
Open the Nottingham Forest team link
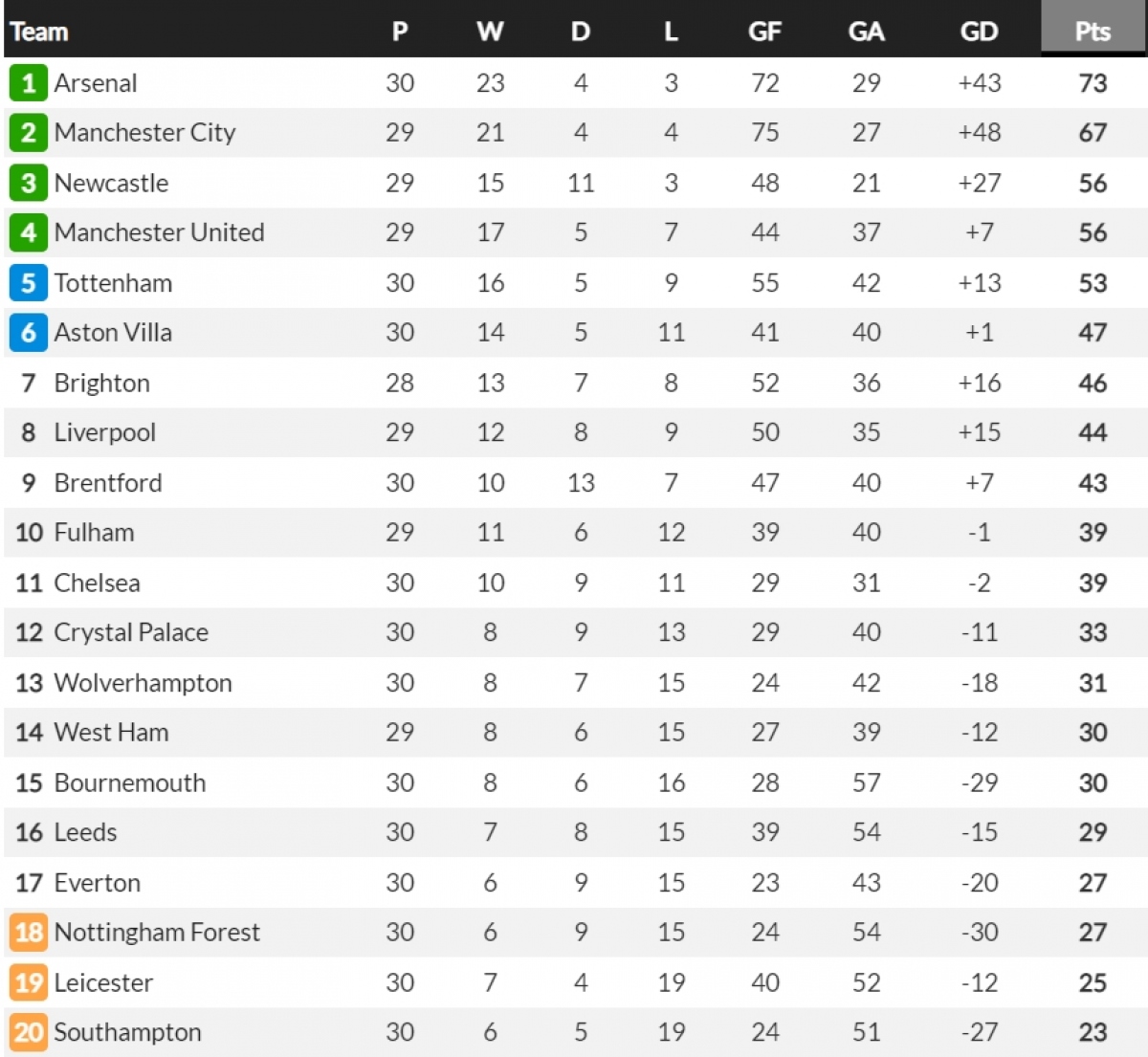(x=157, y=933)
